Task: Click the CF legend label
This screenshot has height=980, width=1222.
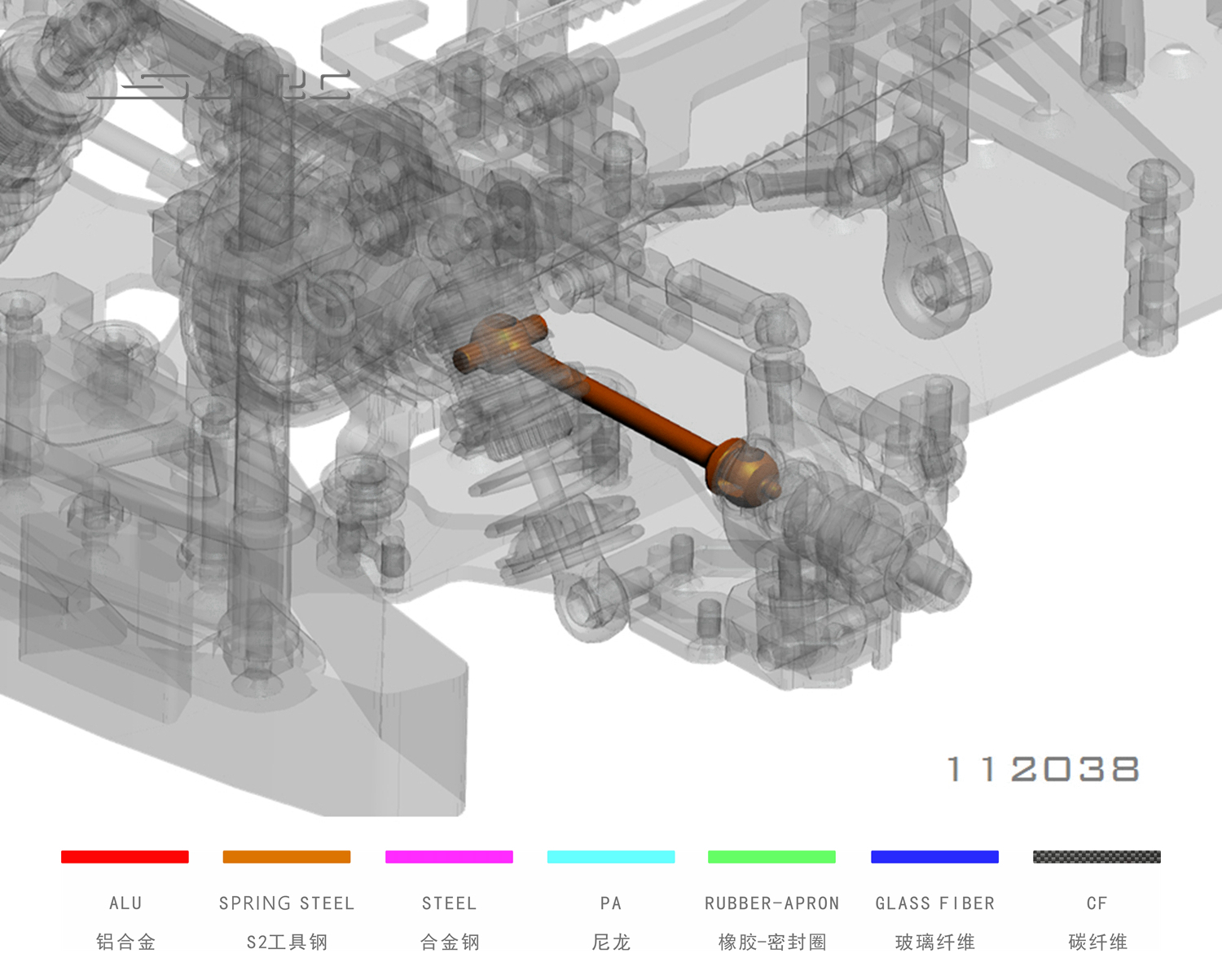Action: point(1097,903)
